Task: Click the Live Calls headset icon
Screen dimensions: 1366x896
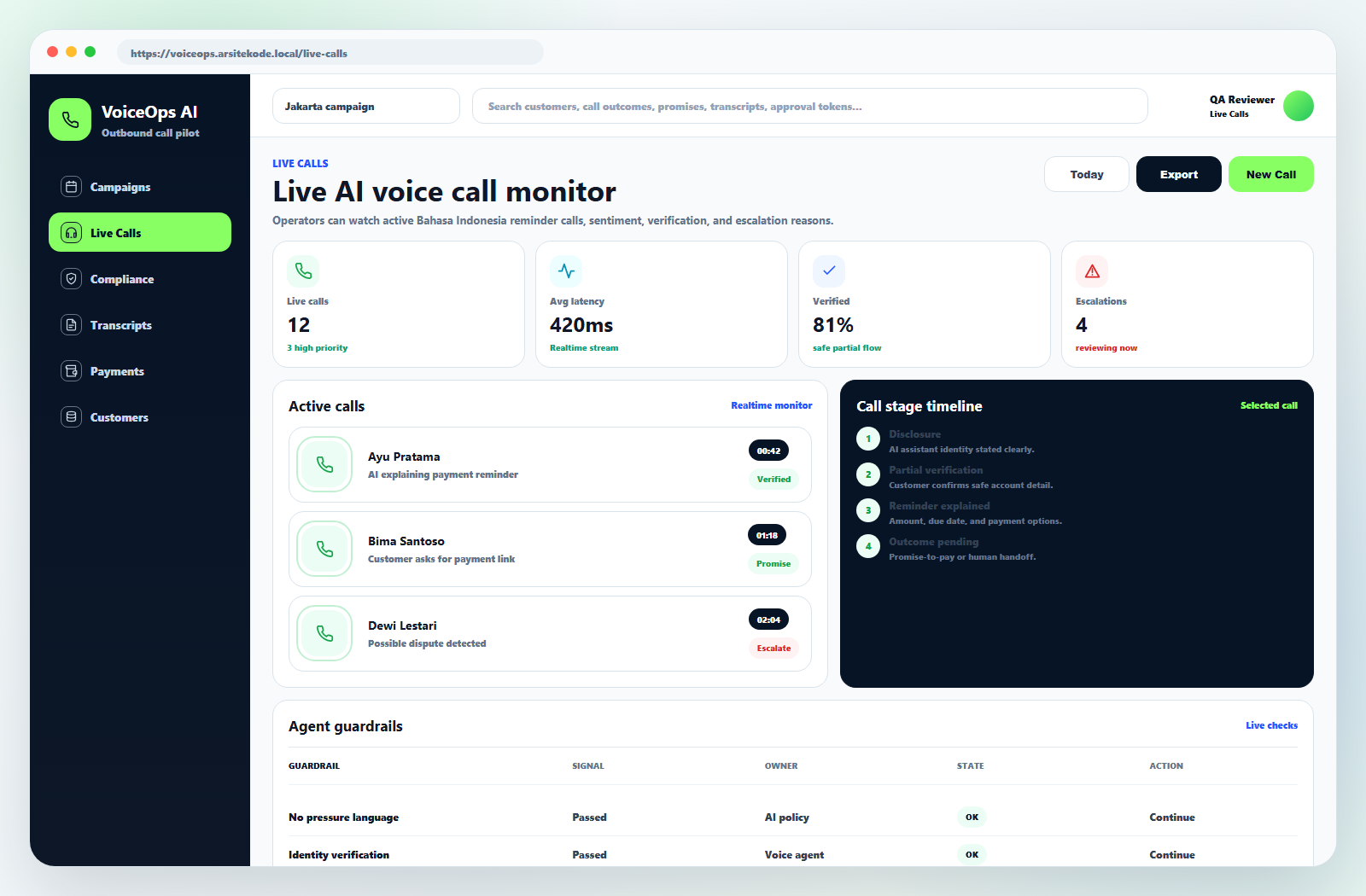Action: (72, 233)
